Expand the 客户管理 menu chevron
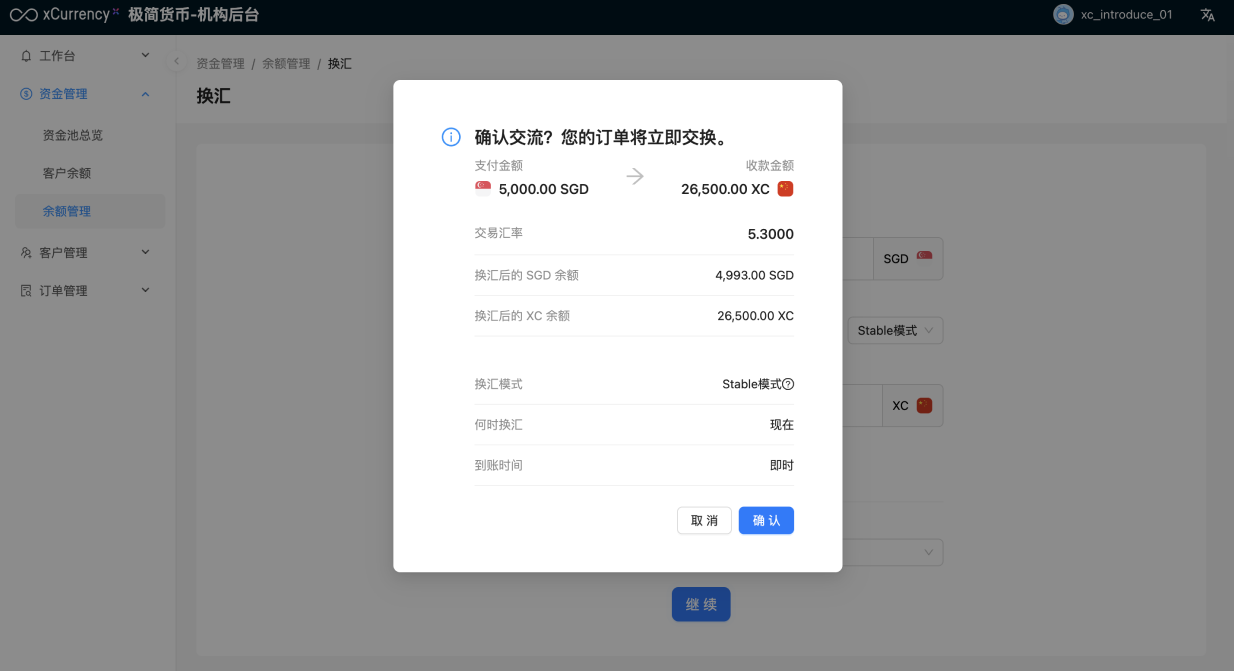The image size is (1234, 671). click(x=145, y=253)
